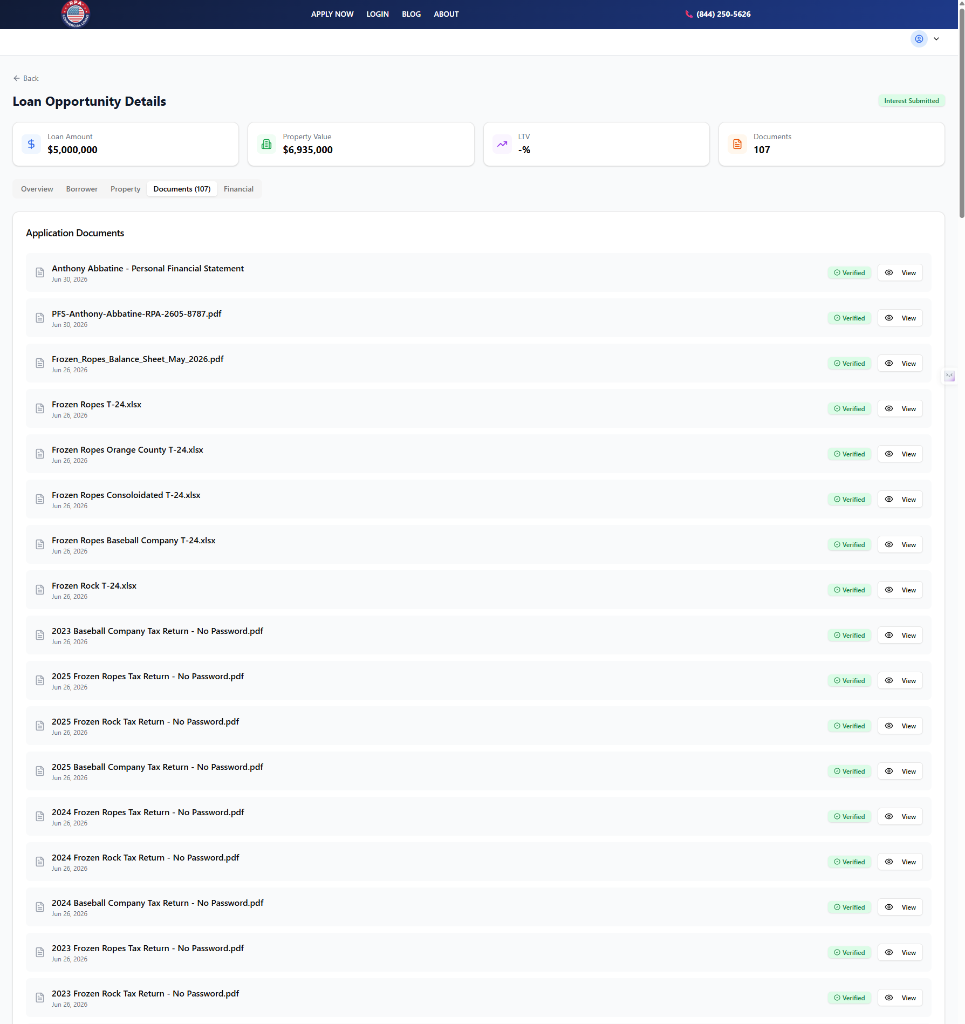Viewport: 965px width, 1024px height.
Task: Expand the account dropdown chevron
Action: coord(936,39)
